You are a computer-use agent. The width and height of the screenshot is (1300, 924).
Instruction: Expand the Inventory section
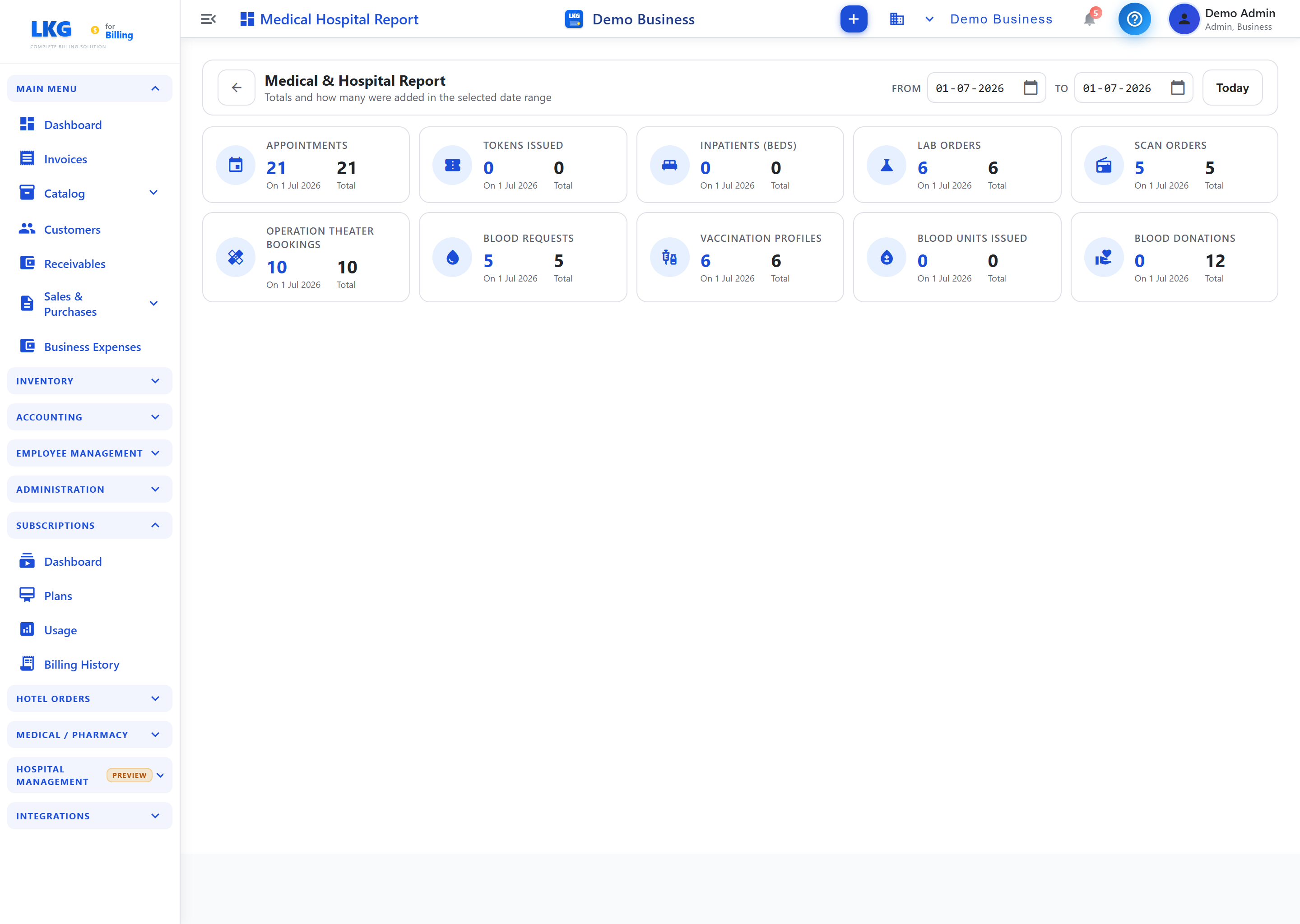[89, 381]
